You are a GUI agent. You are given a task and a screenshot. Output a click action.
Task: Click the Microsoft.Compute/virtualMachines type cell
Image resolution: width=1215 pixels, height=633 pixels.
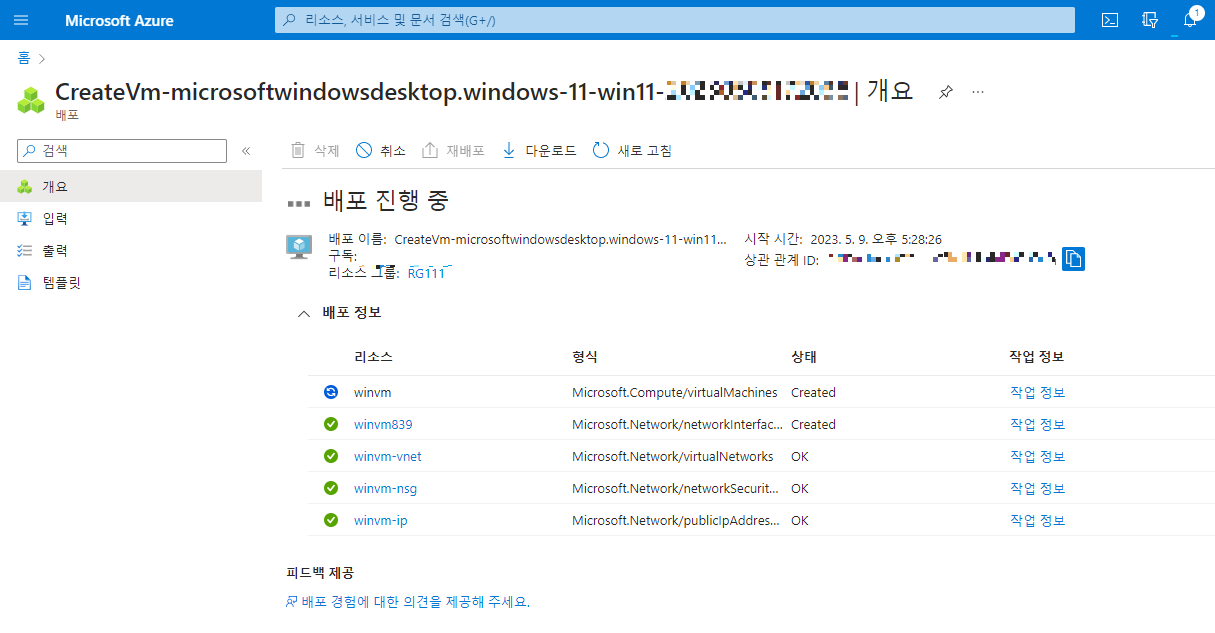tap(675, 392)
